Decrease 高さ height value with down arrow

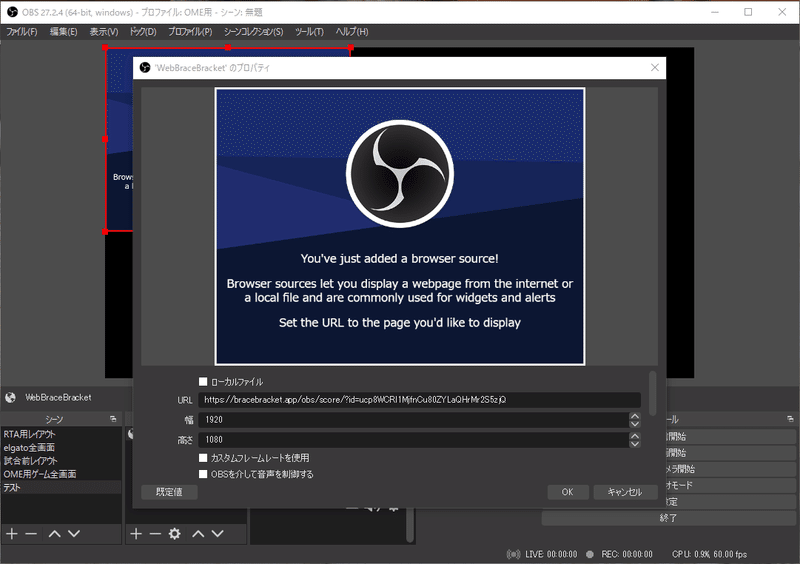pos(635,444)
